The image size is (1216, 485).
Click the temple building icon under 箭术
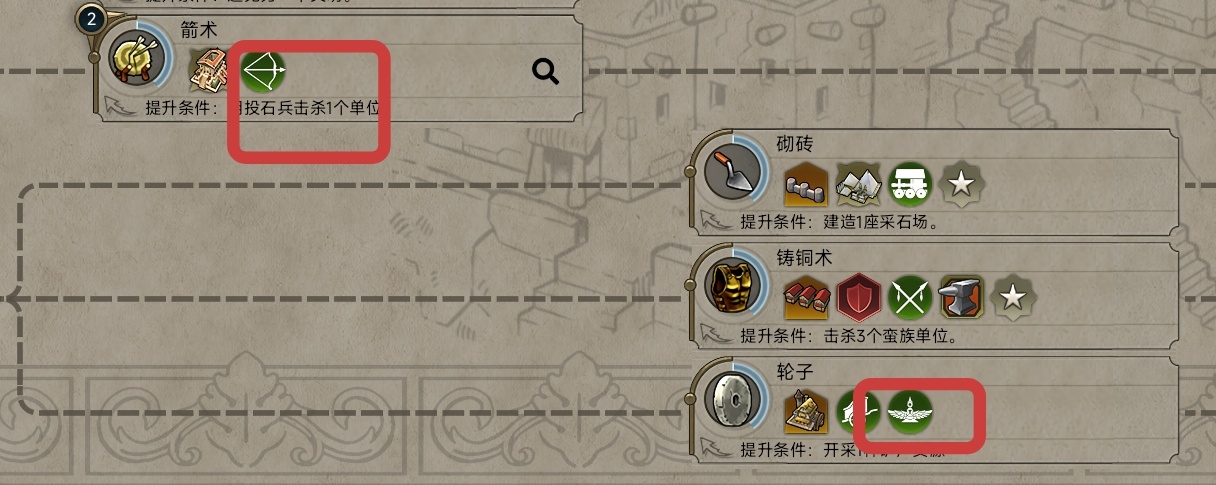207,72
